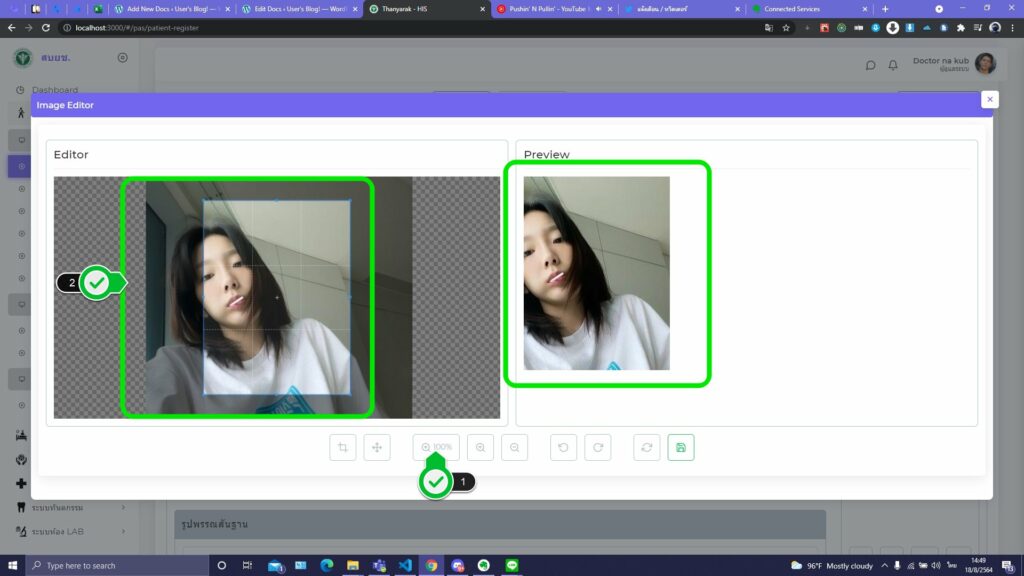Click the preview image thumbnail
The width and height of the screenshot is (1024, 576).
596,273
